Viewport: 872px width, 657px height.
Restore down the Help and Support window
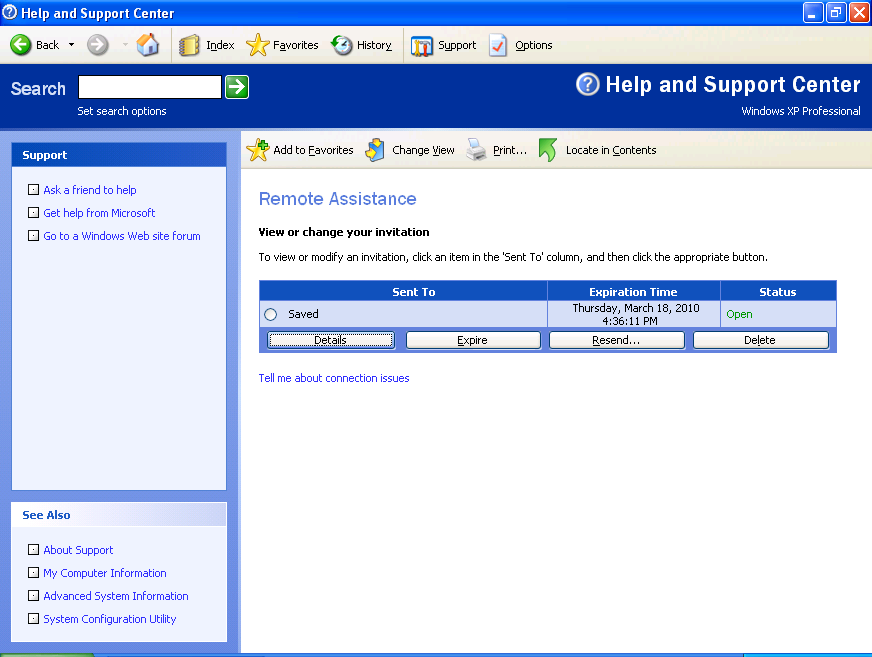[x=836, y=13]
